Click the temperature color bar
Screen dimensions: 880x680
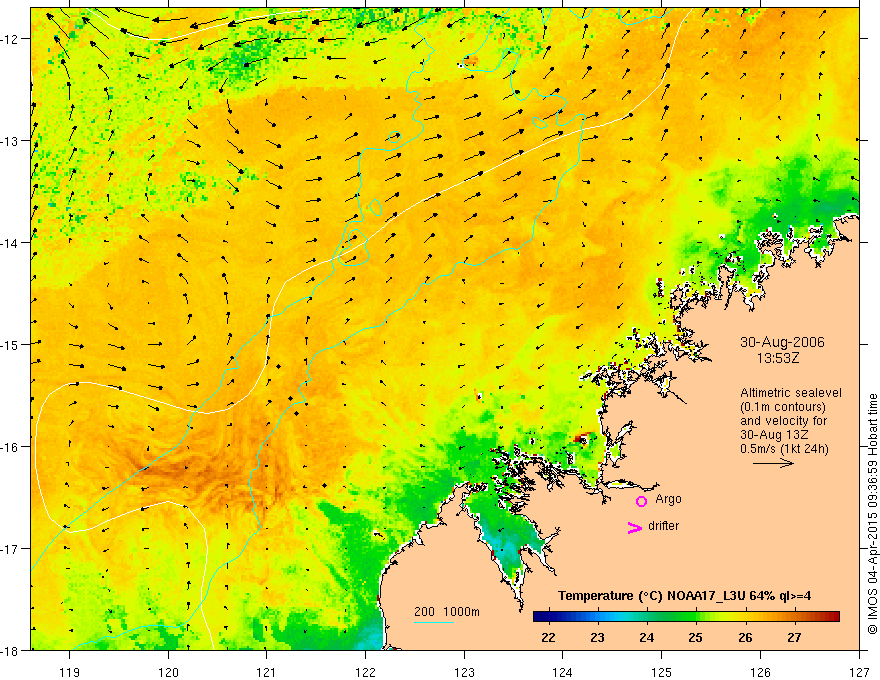pos(686,617)
